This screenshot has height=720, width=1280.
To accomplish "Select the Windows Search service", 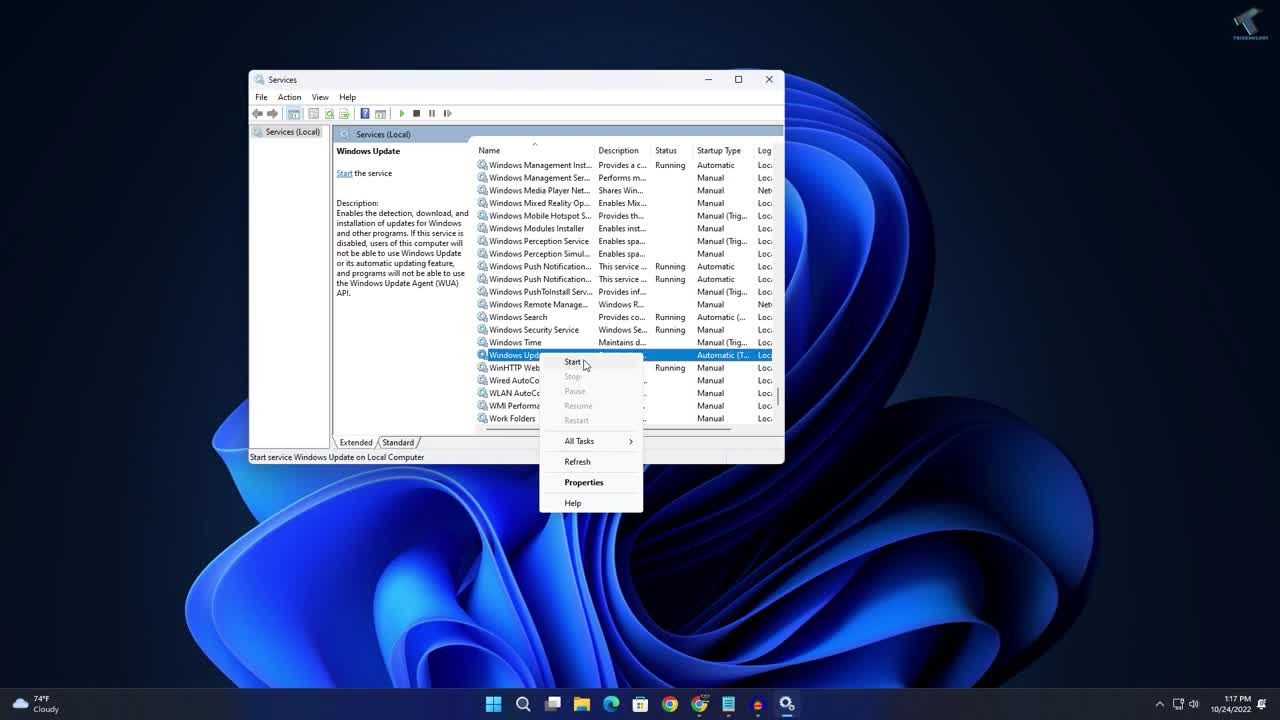I will 625,317.
